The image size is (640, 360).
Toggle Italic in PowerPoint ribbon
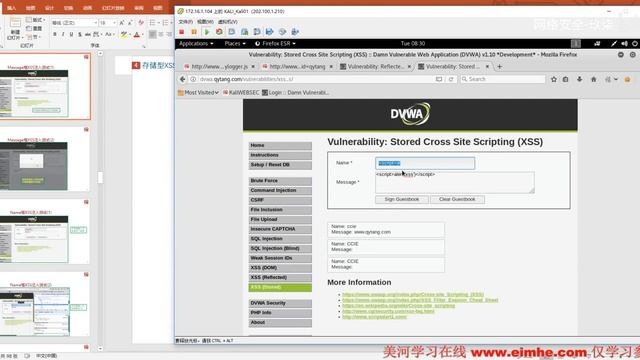63,35
